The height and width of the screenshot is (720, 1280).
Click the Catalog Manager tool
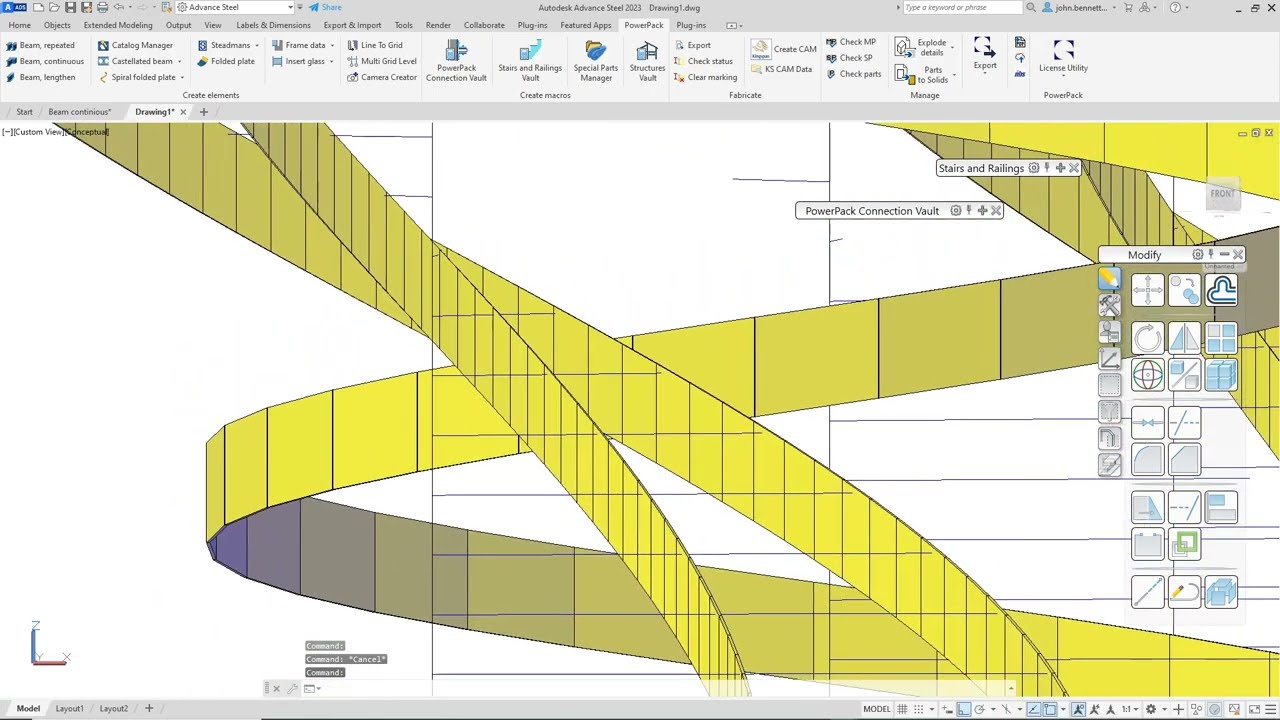point(135,45)
